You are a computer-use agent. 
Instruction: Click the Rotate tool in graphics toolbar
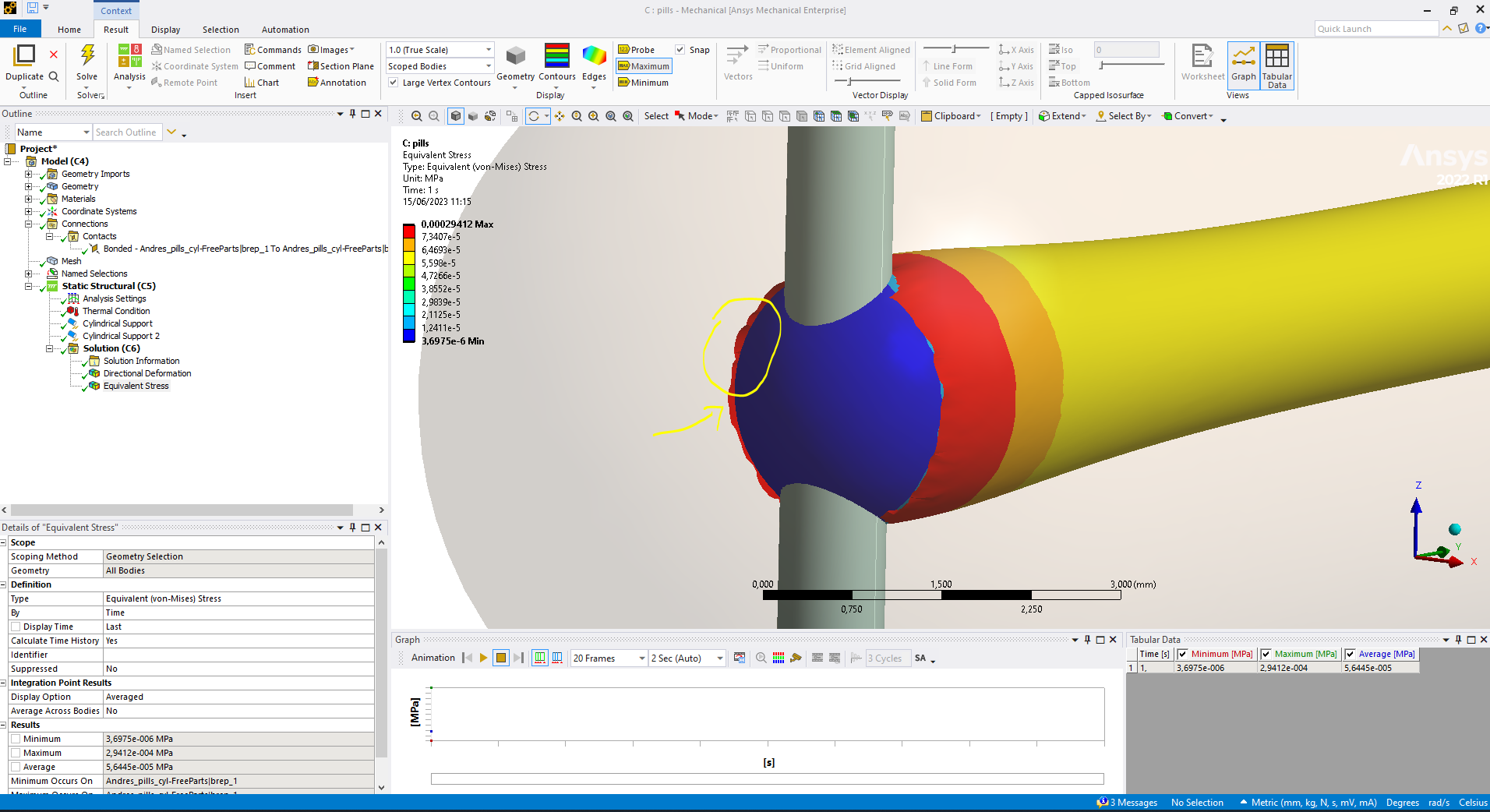(534, 116)
